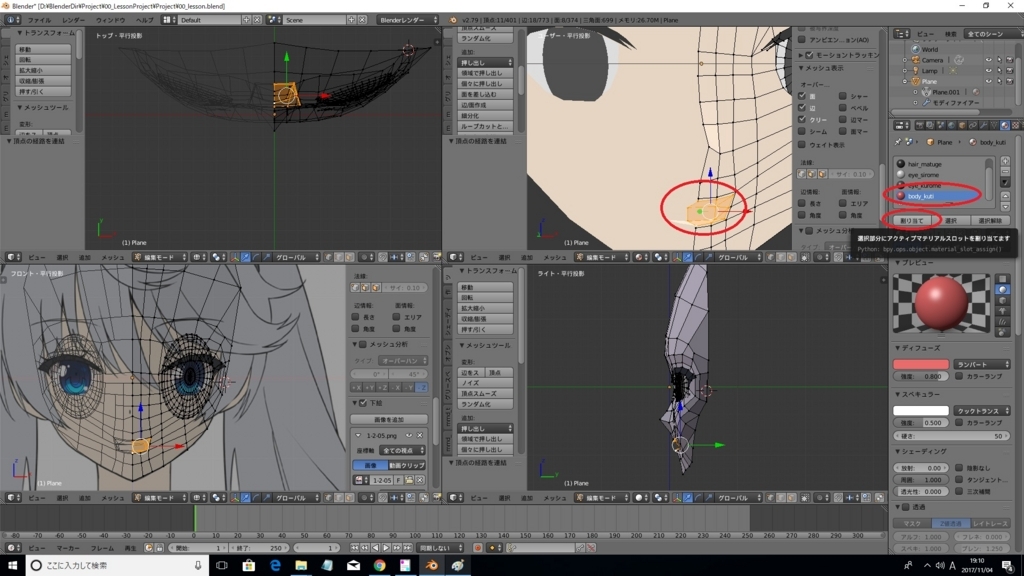Open 編集モード dropdown in Front view header
The image size is (1024, 576).
[x=160, y=498]
